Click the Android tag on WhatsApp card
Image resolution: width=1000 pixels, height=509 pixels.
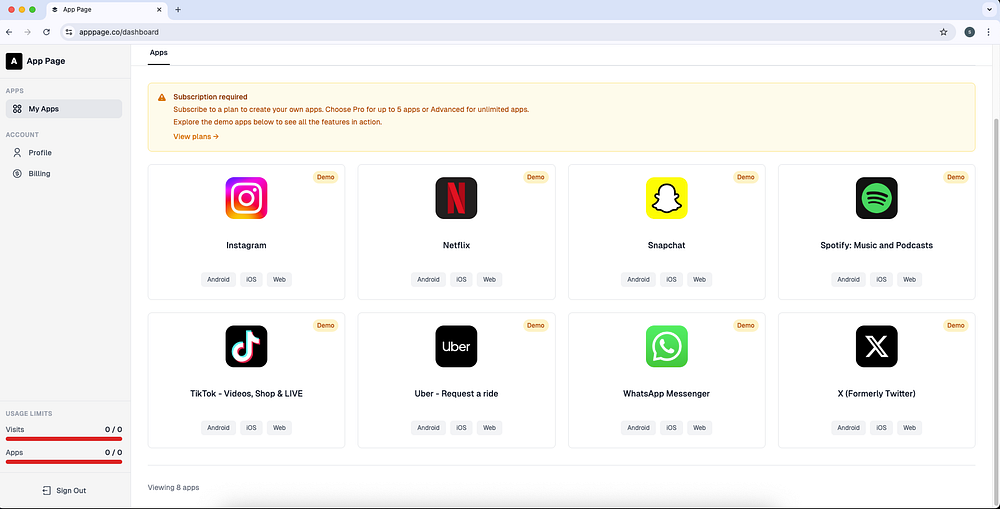click(638, 427)
